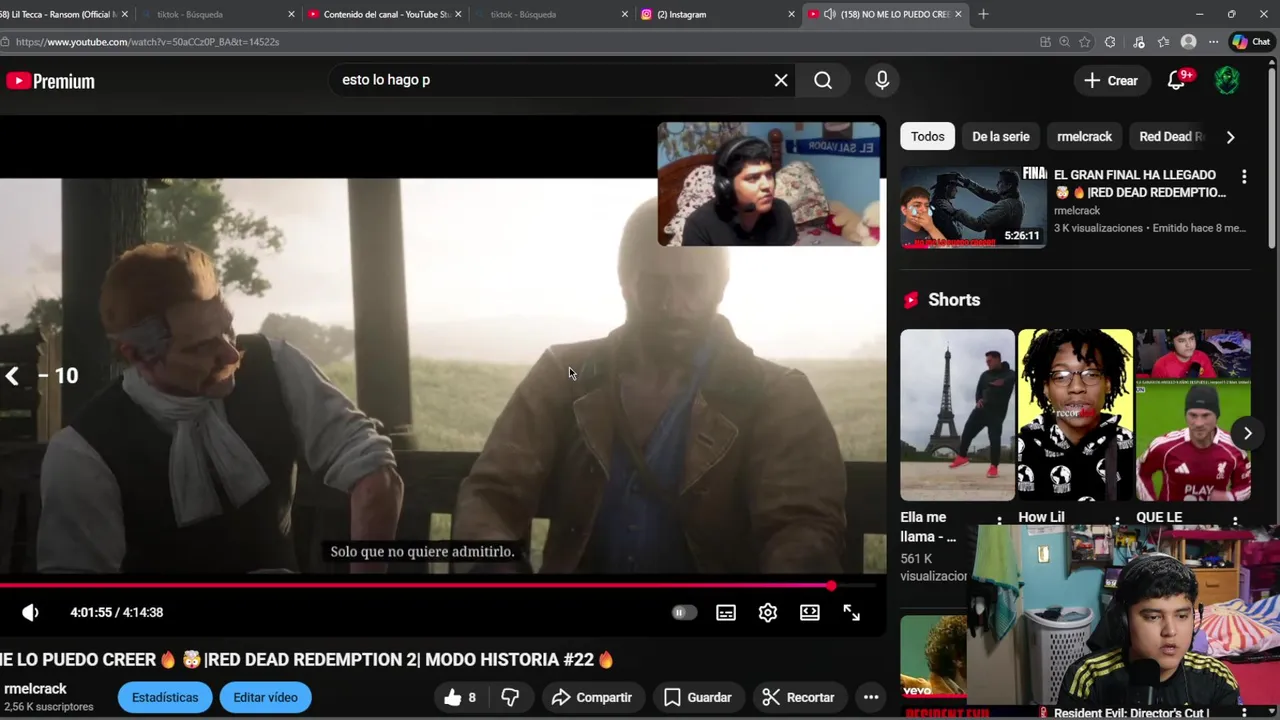This screenshot has height=720, width=1280.
Task: Click Editar vídeo button
Action: click(x=265, y=697)
